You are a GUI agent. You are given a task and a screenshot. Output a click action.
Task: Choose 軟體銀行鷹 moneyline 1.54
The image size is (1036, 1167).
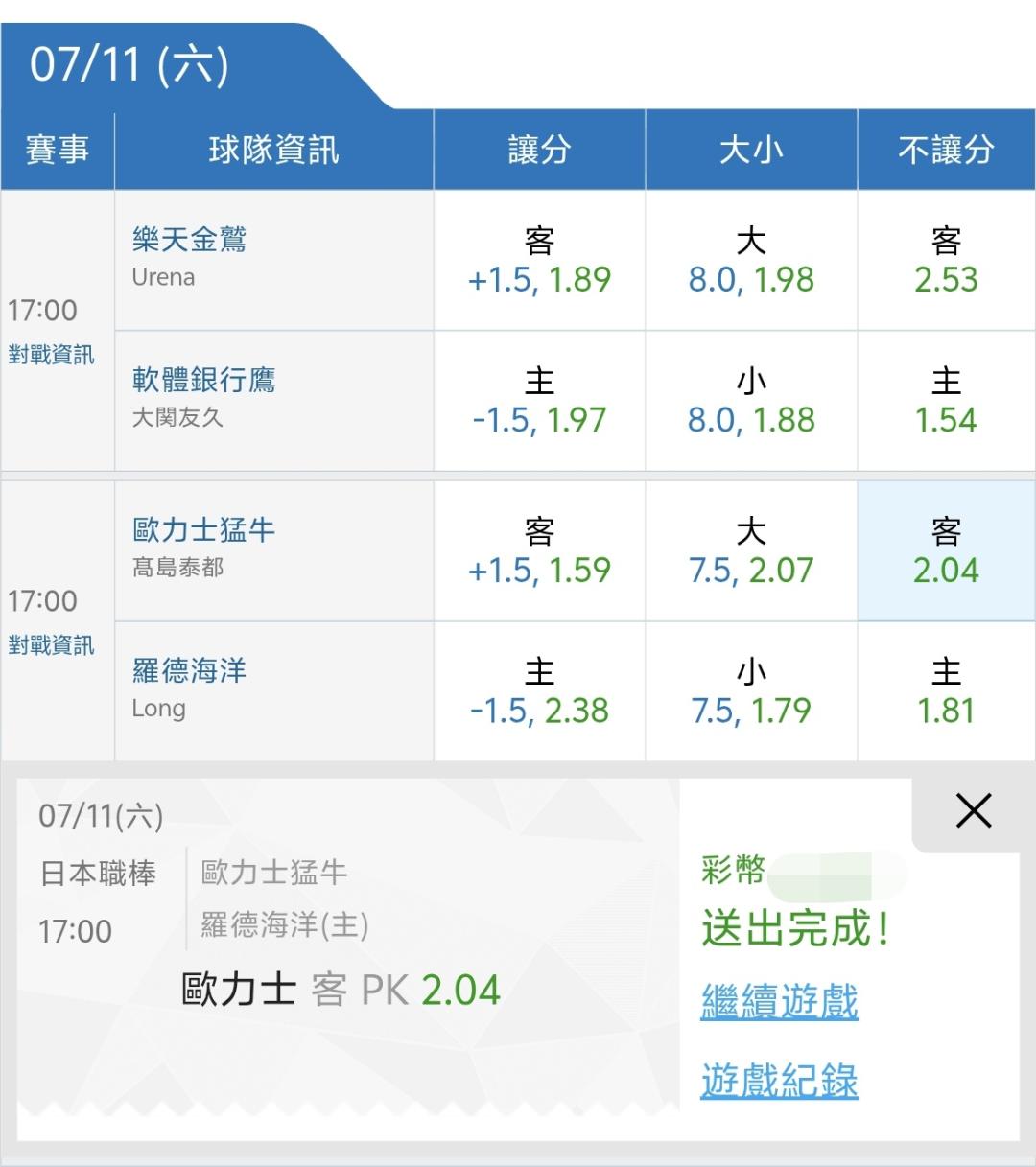[946, 401]
